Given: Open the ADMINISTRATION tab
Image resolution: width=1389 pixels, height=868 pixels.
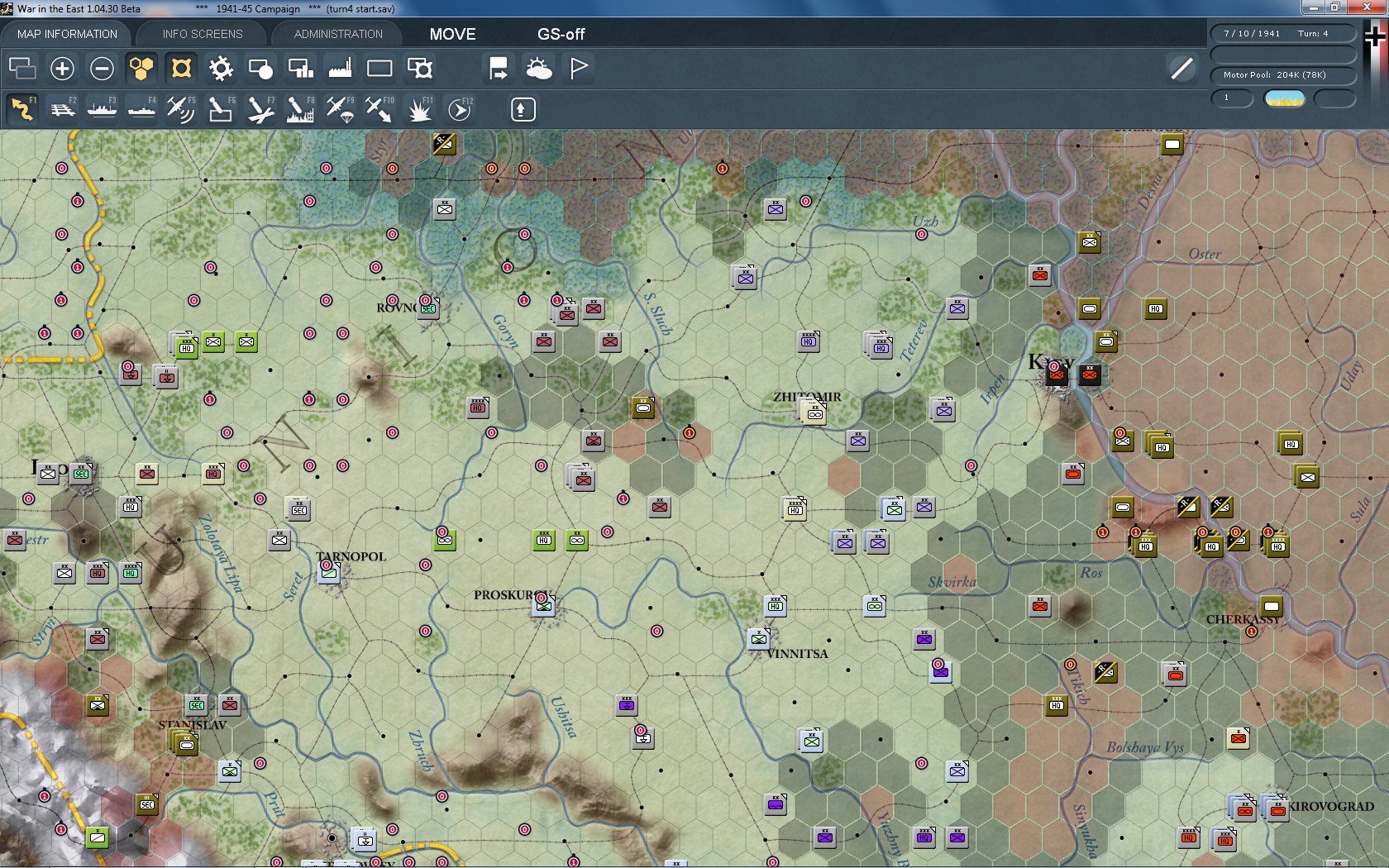Looking at the screenshot, I should click(338, 34).
